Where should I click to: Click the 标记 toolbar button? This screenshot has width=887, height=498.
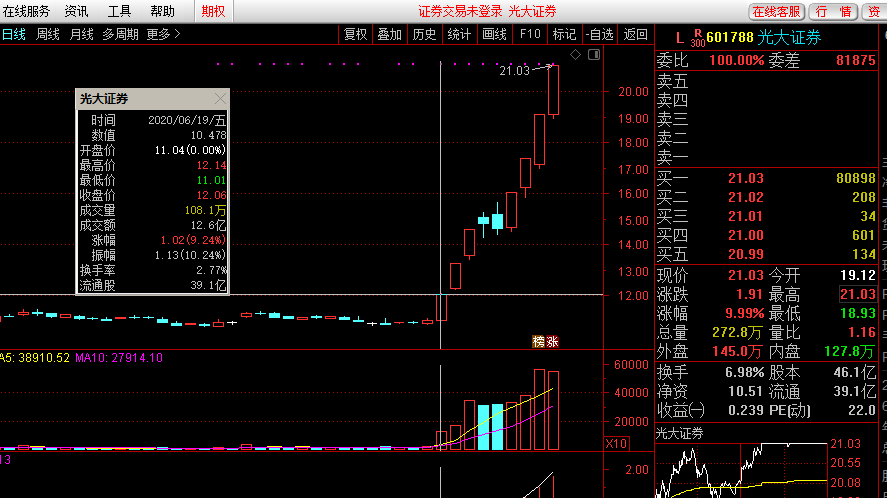coord(564,35)
